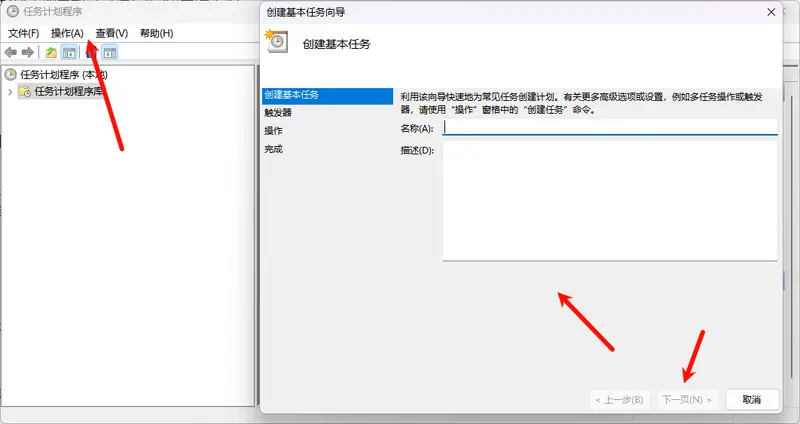The width and height of the screenshot is (800, 424).
Task: Click in the 描述(D) text area
Action: [x=609, y=200]
